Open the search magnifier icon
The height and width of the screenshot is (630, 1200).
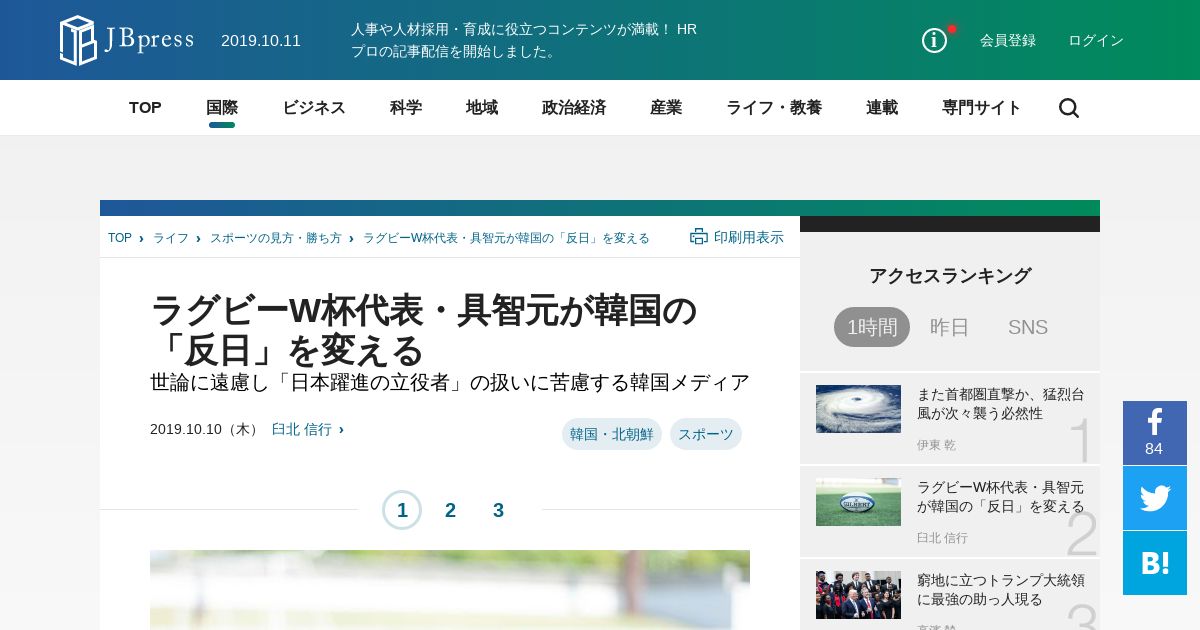click(1069, 108)
